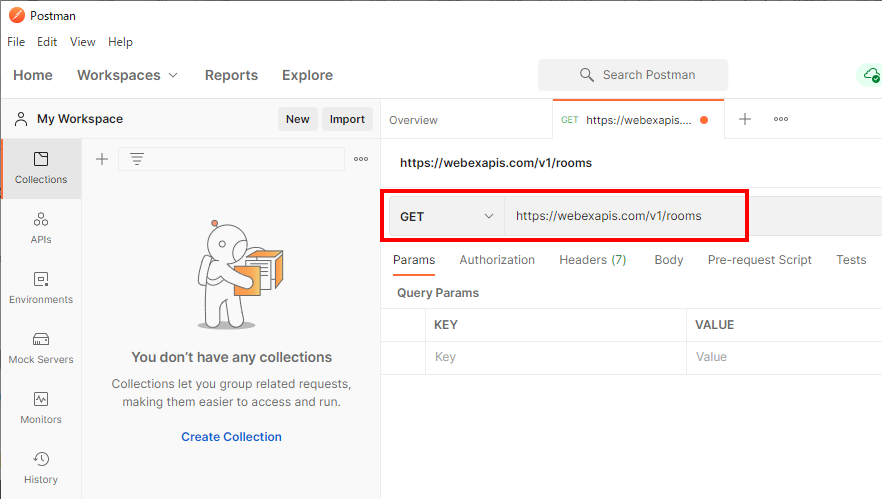Click the VALUE column header
The image size is (882, 499).
point(714,325)
